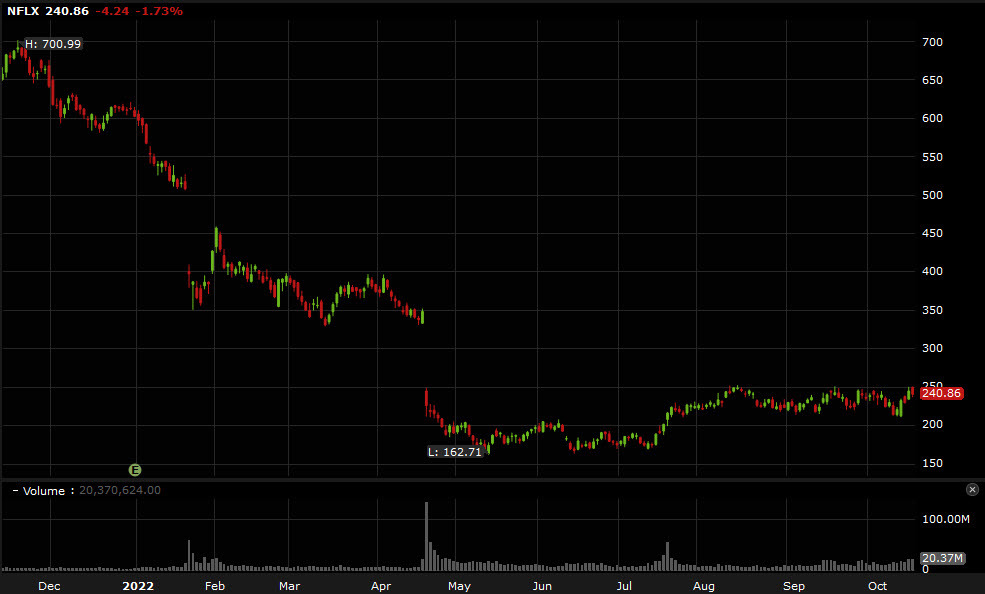Click the red 240.86 last-price tag
This screenshot has height=594, width=985.
(941, 393)
